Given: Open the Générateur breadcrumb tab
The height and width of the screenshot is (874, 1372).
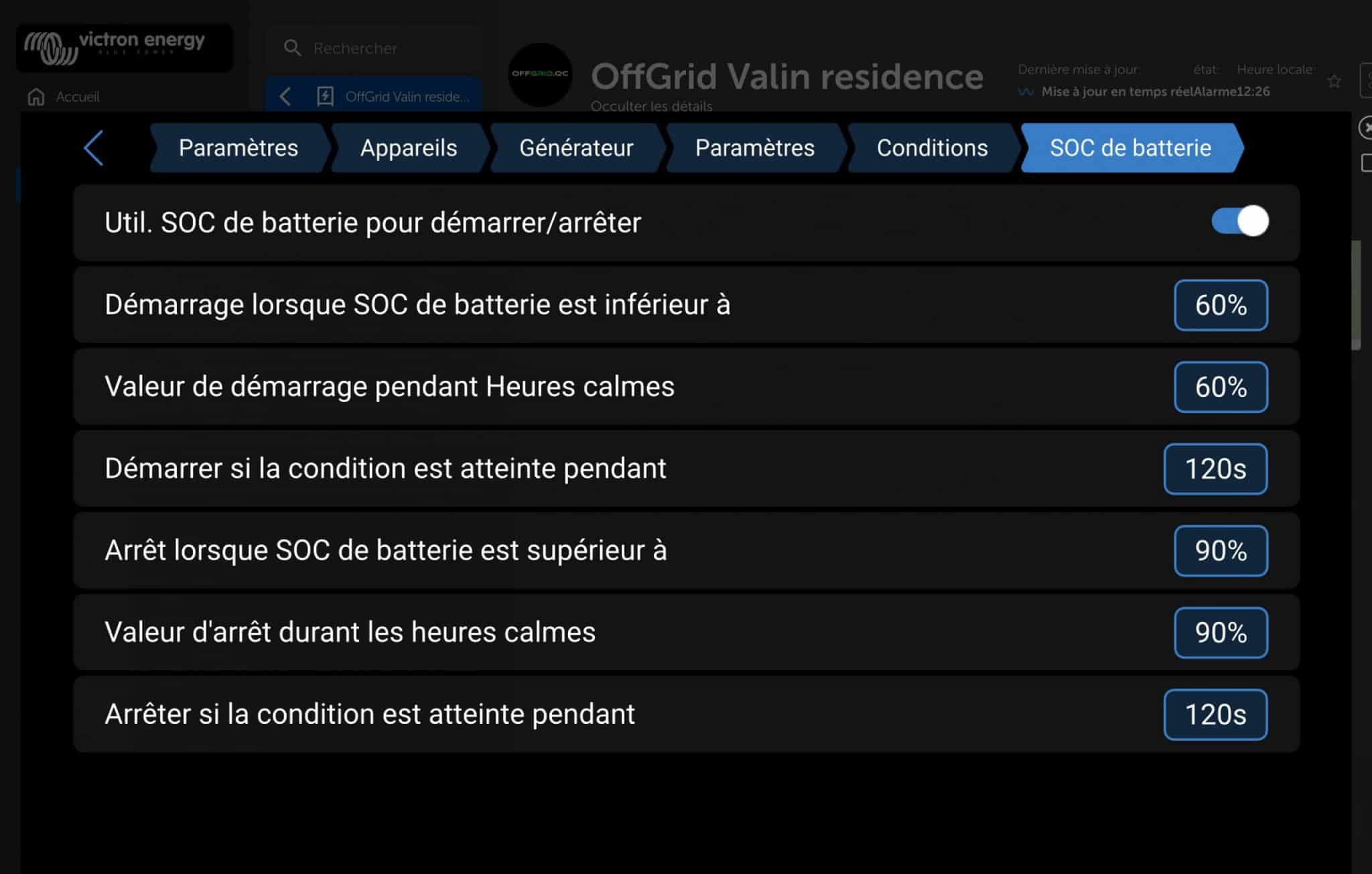Looking at the screenshot, I should click(577, 147).
